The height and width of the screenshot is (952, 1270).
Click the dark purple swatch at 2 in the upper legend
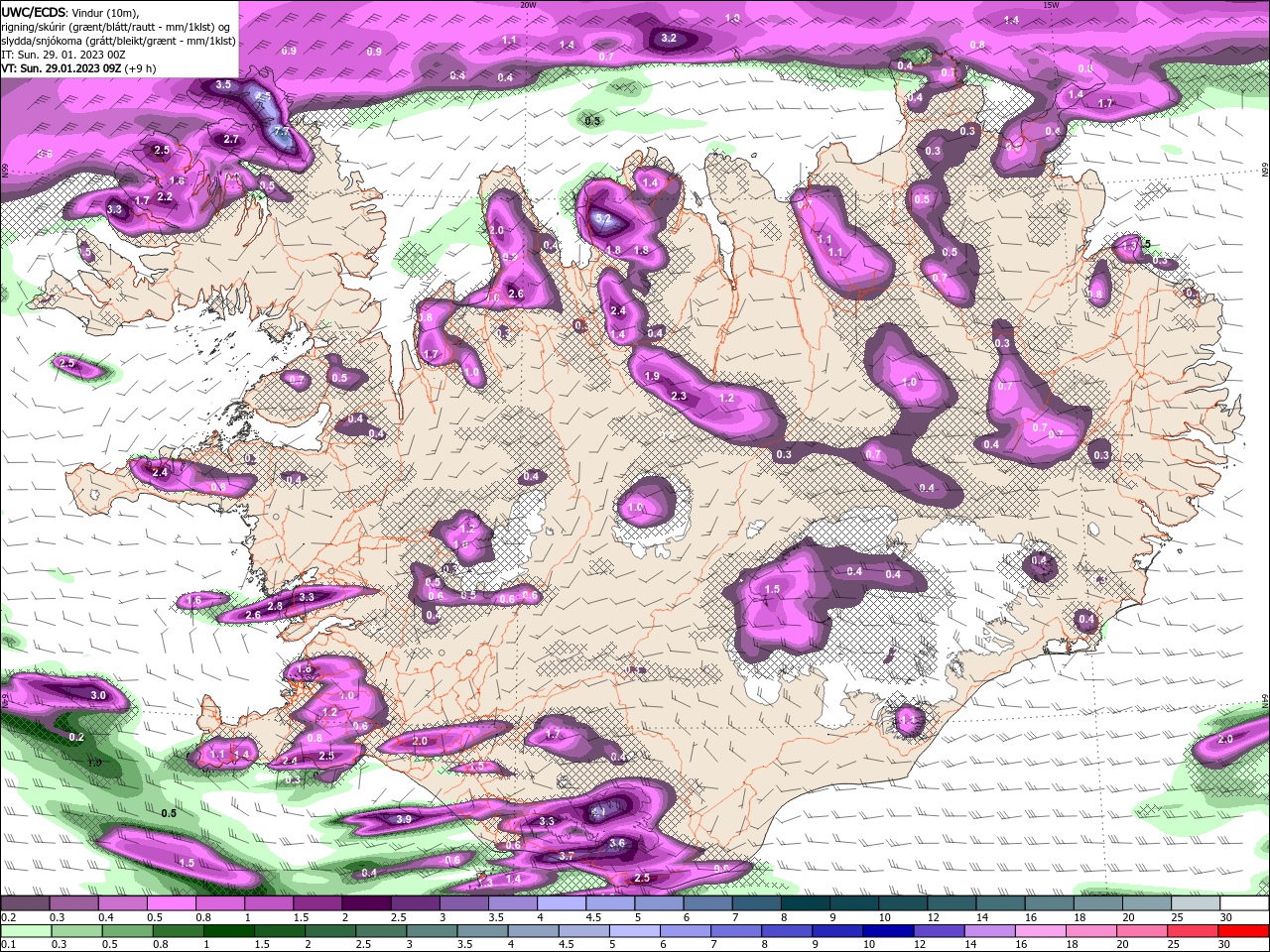(x=365, y=903)
